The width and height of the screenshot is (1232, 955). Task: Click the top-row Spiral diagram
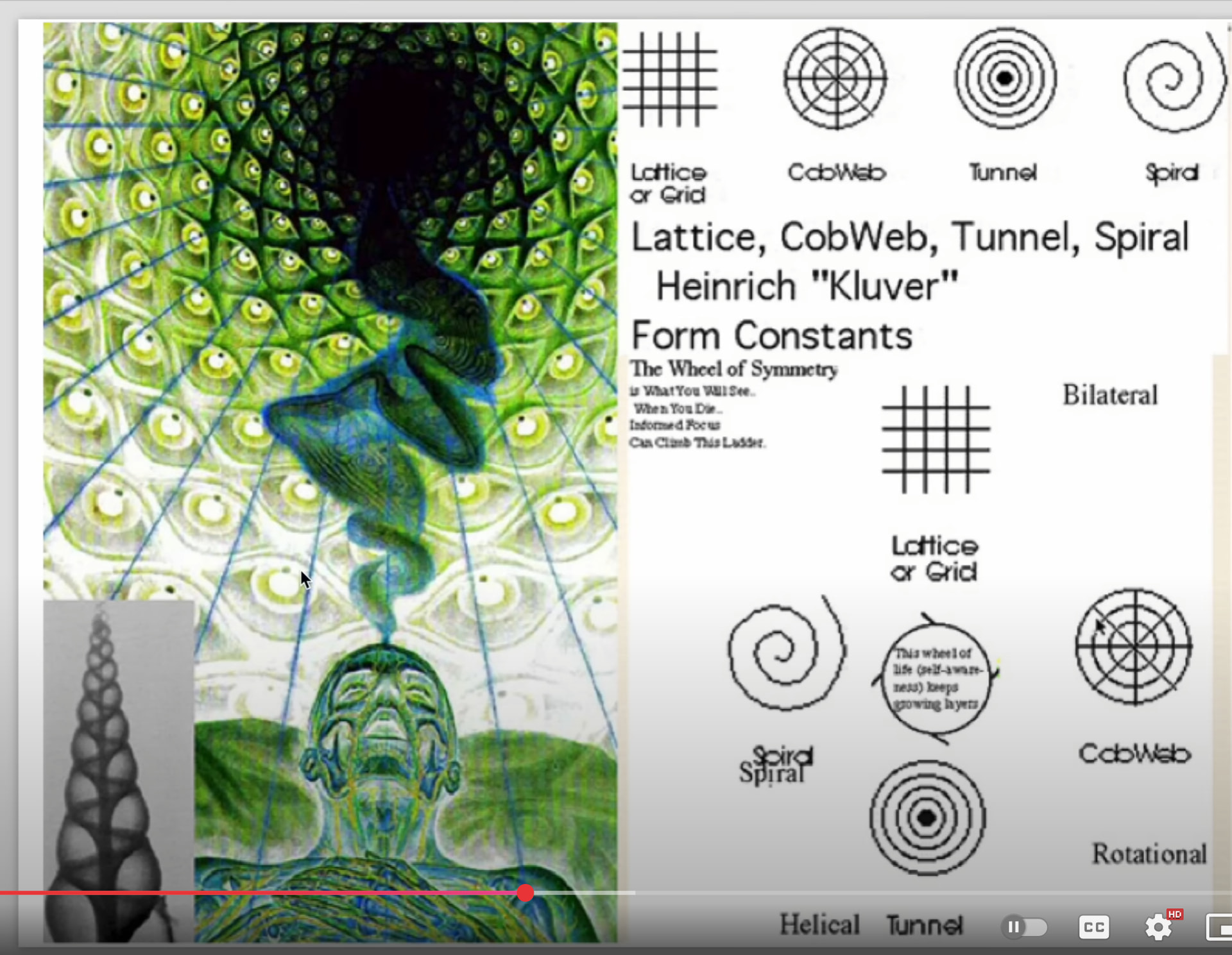pyautogui.click(x=1173, y=81)
